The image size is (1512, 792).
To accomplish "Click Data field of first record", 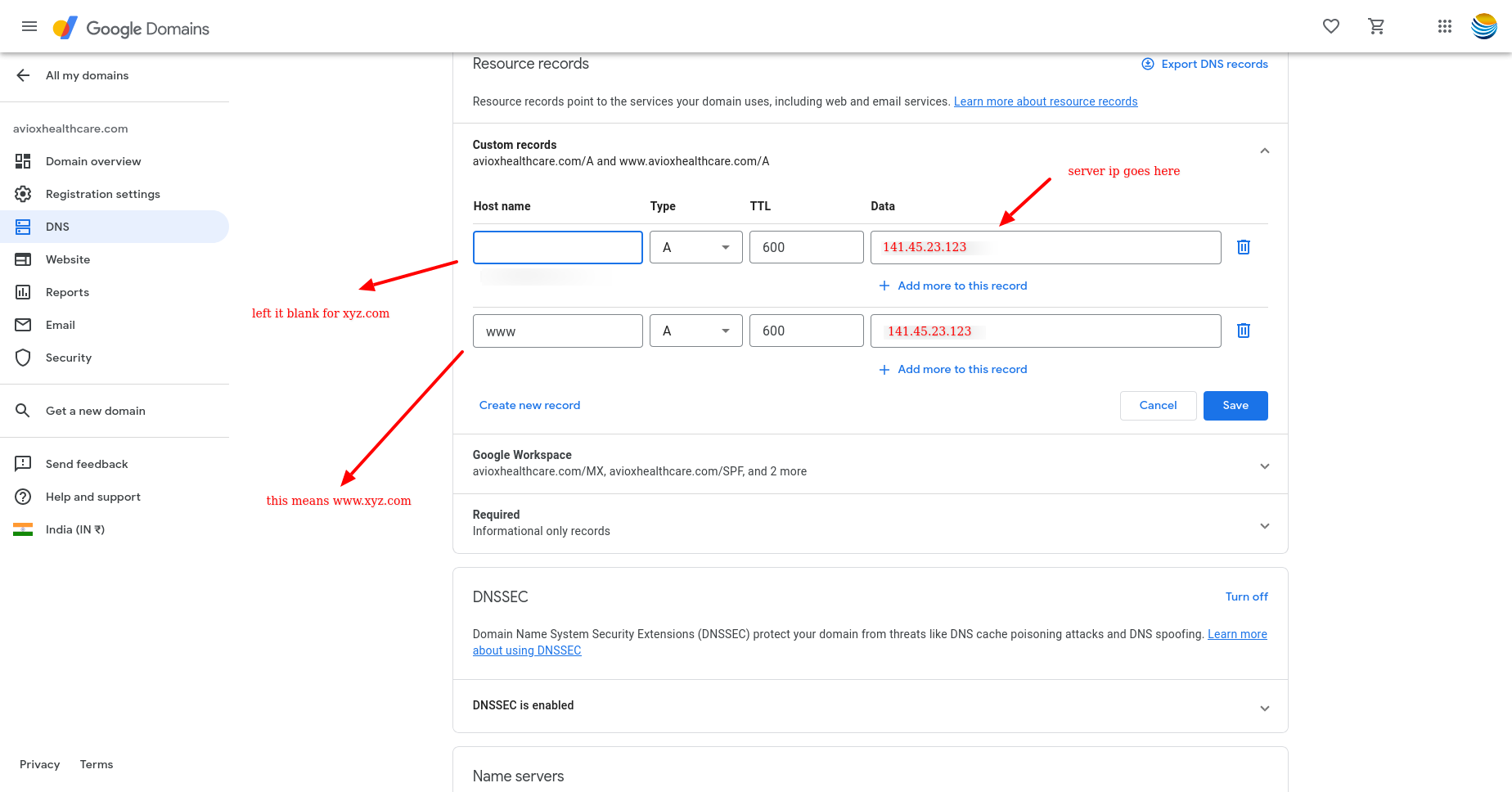I will [1046, 247].
